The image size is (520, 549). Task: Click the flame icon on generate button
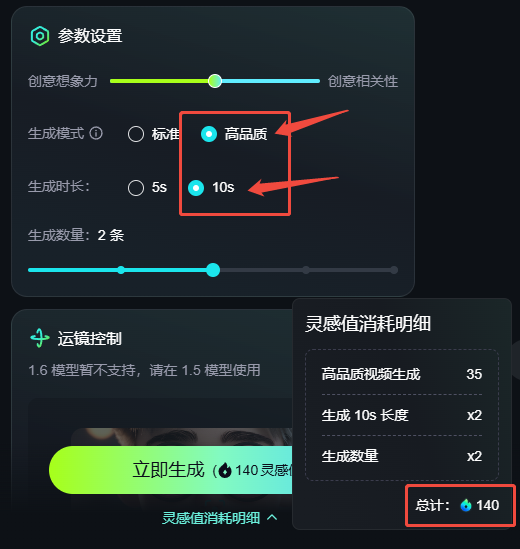click(x=225, y=470)
